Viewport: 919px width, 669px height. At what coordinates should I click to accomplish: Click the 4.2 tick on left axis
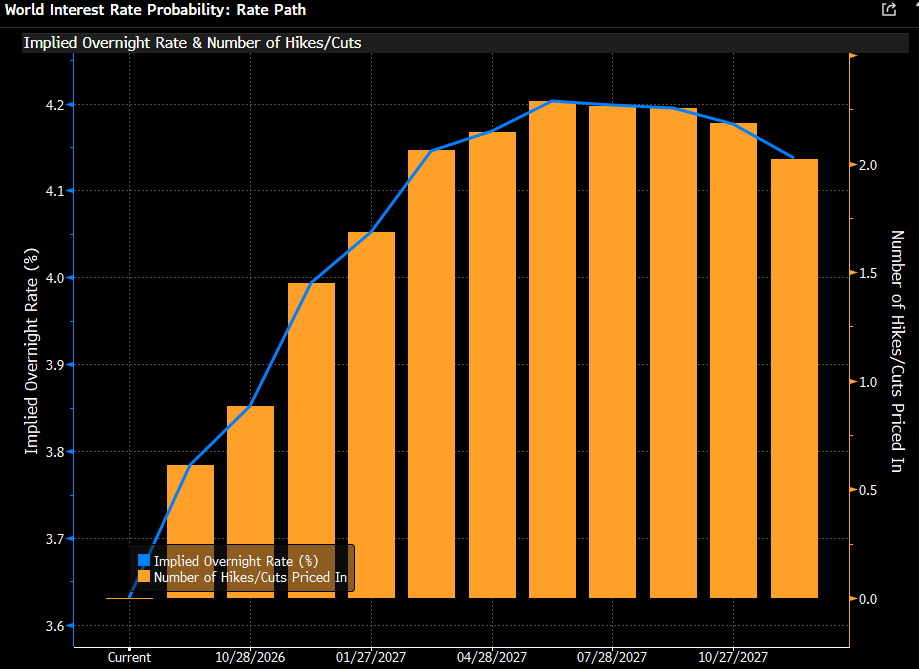[x=55, y=105]
